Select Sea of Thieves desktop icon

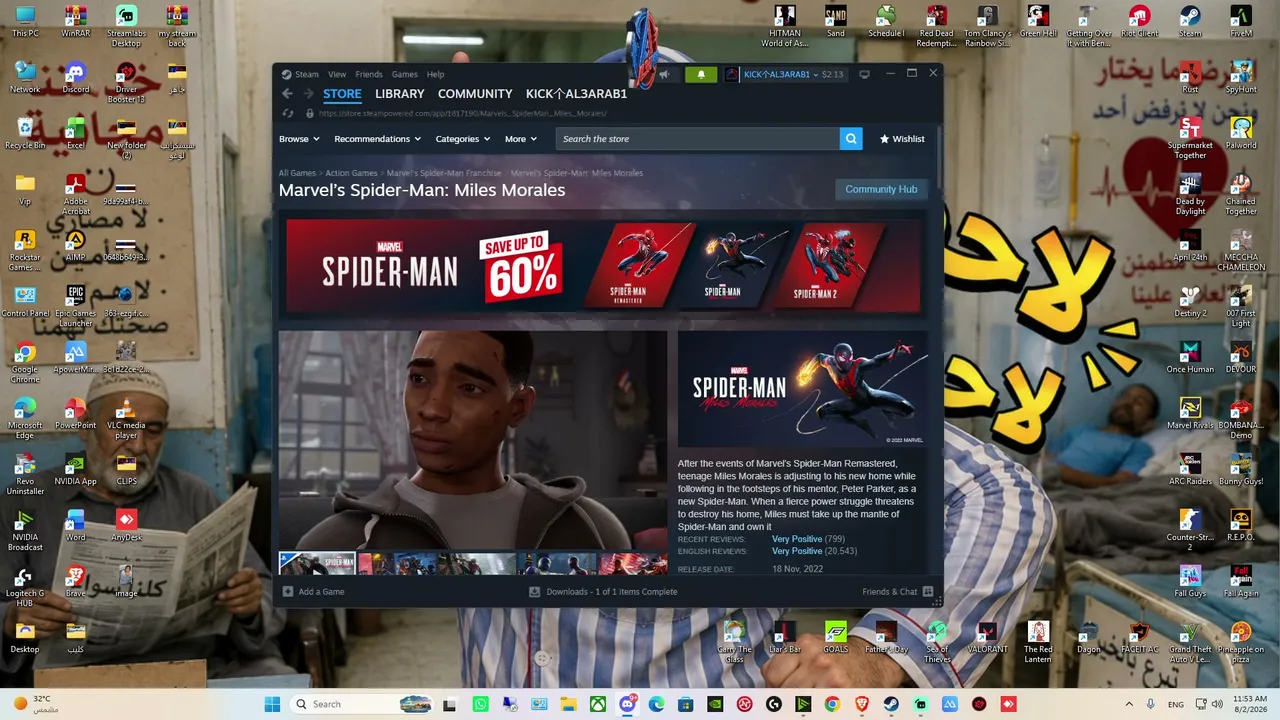(937, 643)
